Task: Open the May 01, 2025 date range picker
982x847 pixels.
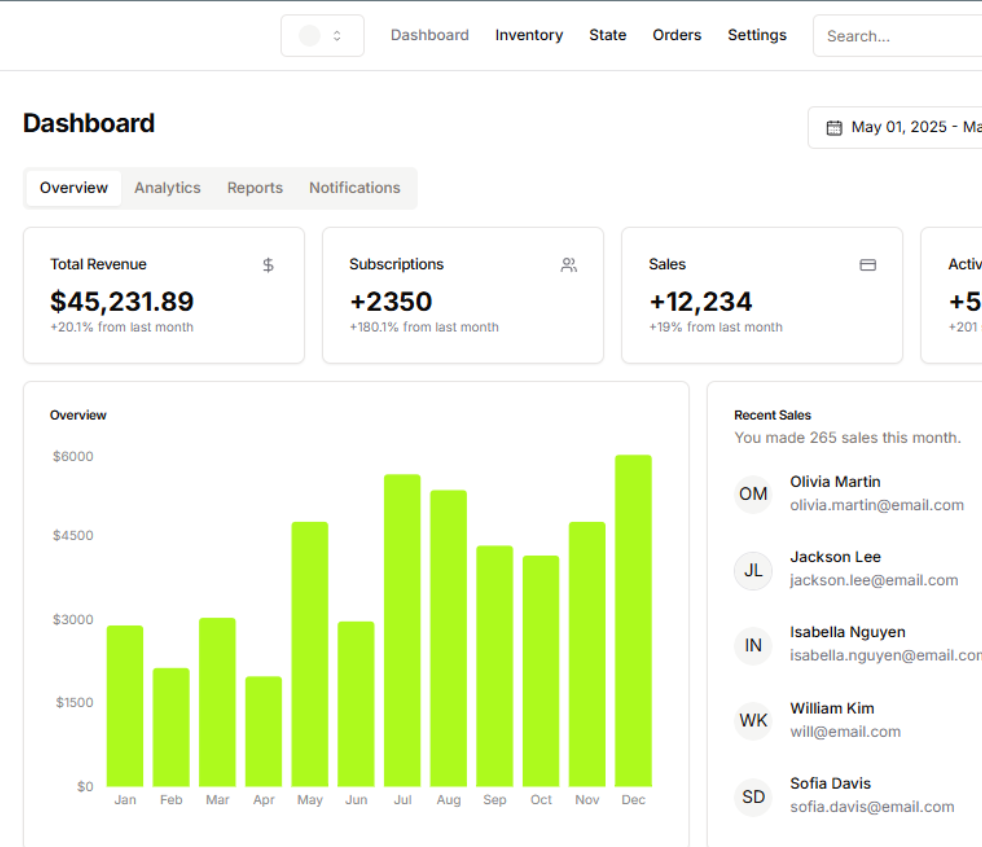Action: point(895,127)
